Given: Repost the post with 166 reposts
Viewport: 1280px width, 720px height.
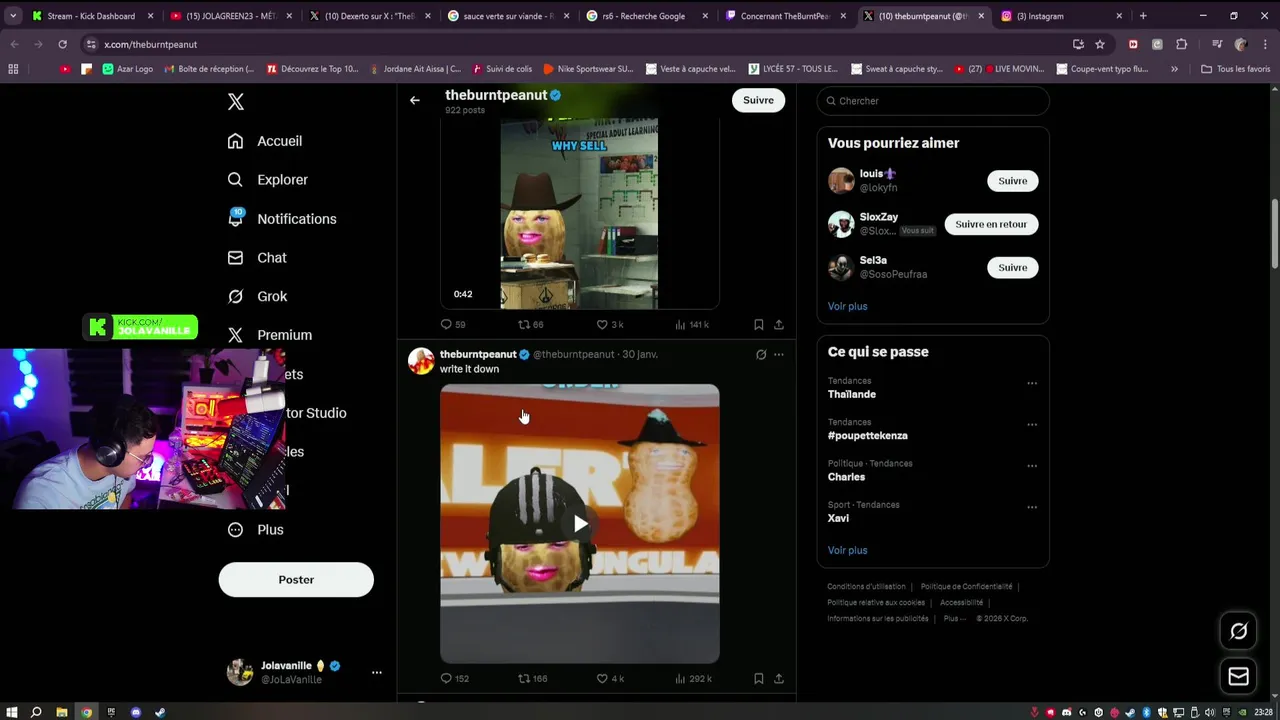Looking at the screenshot, I should [x=532, y=678].
